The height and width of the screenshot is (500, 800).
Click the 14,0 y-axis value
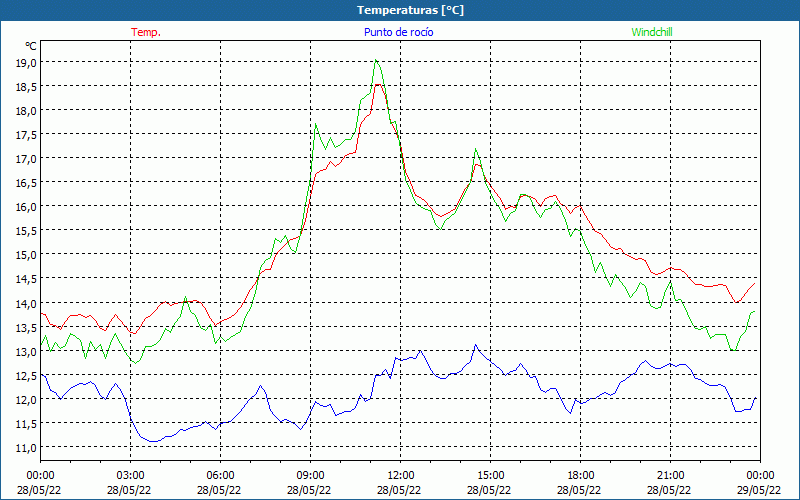point(26,303)
